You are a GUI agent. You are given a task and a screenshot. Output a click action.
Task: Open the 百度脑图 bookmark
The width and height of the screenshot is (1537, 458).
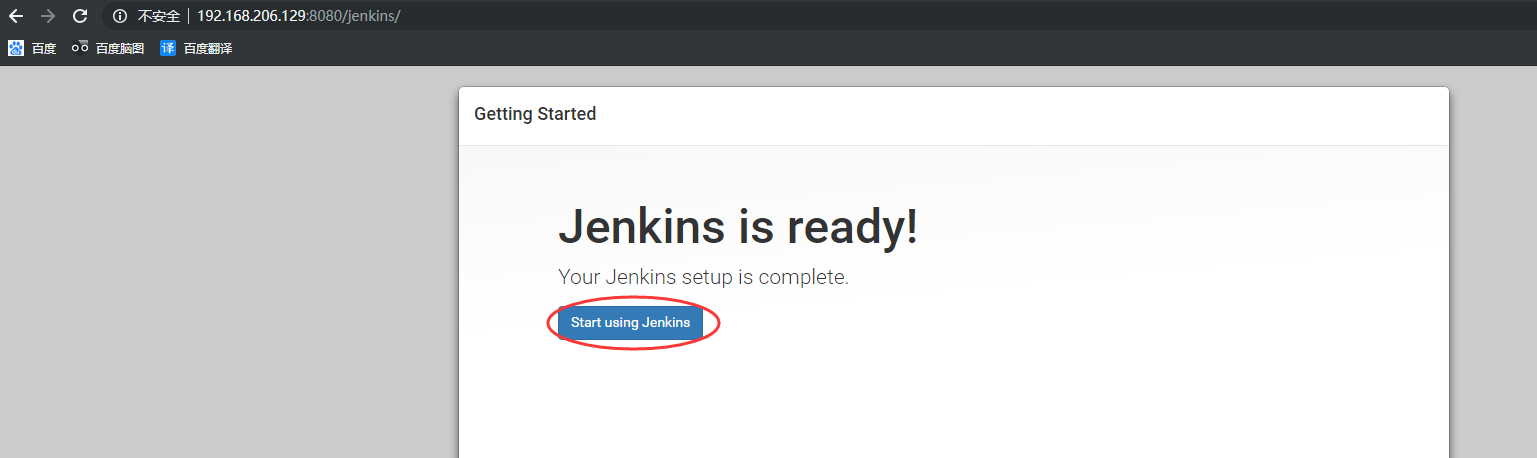108,48
